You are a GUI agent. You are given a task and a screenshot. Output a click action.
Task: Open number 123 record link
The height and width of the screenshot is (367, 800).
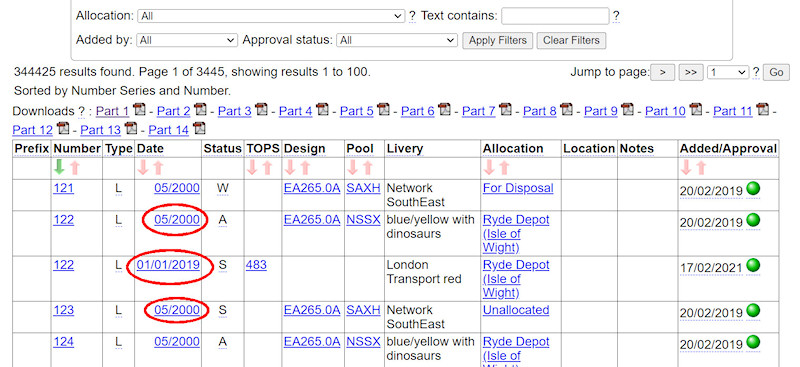pyautogui.click(x=63, y=310)
